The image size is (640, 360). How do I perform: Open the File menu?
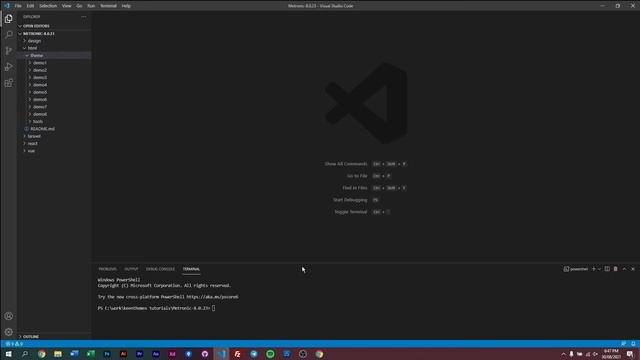(x=18, y=6)
